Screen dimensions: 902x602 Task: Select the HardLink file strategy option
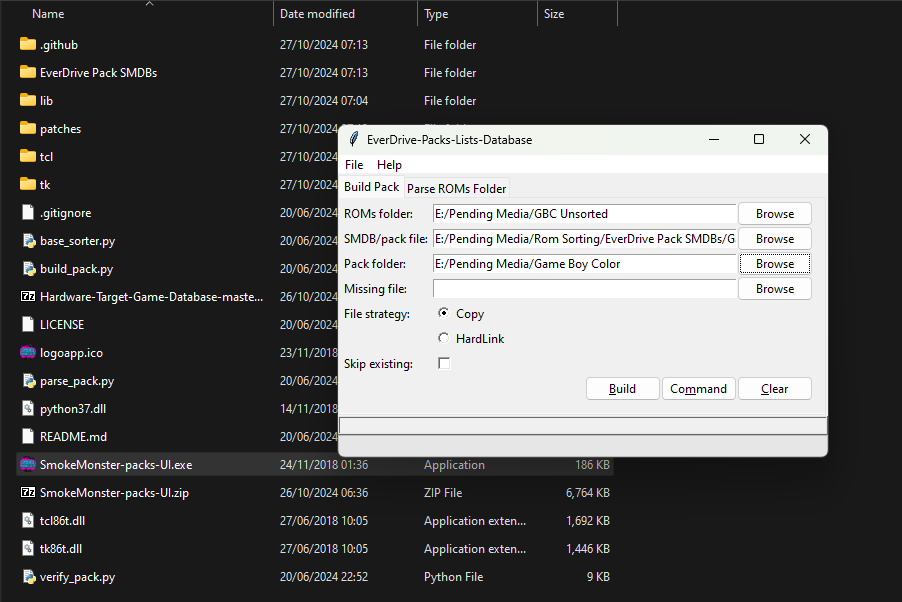444,338
